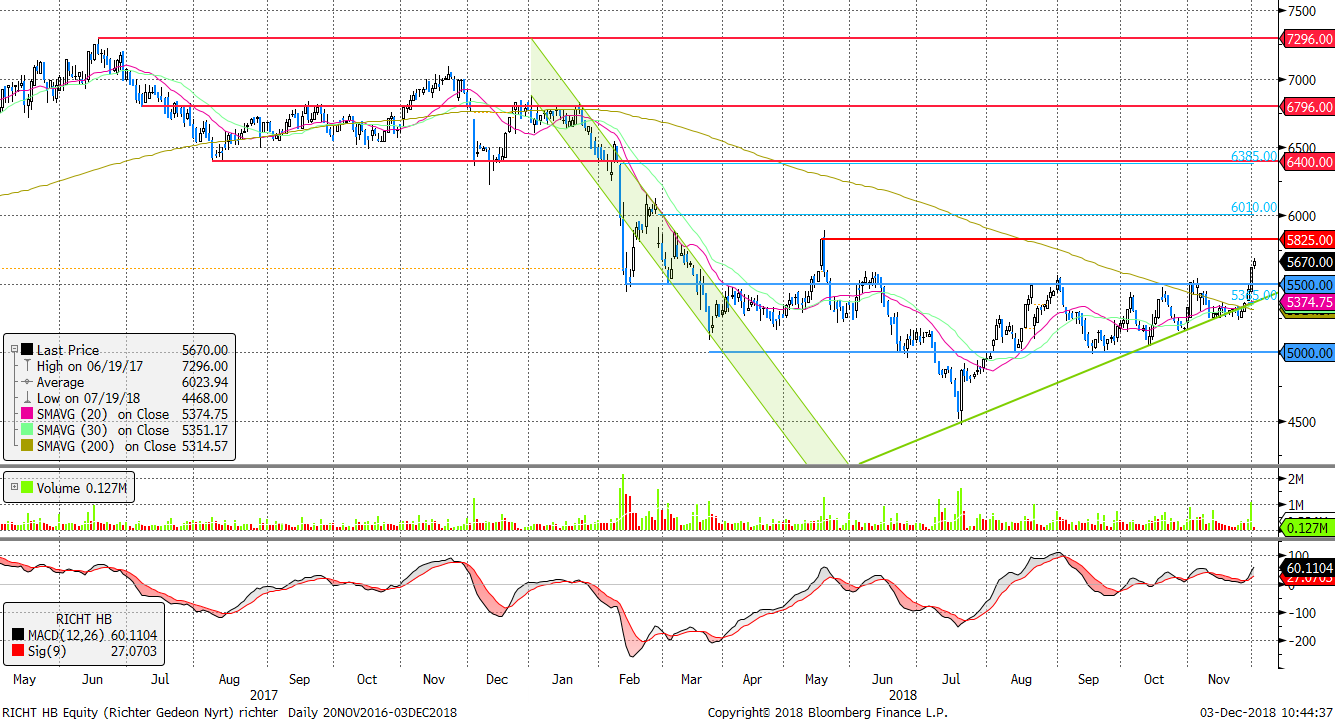This screenshot has height=721, width=1335.
Task: Click the red Sig(9) color swatch
Action: point(19,651)
